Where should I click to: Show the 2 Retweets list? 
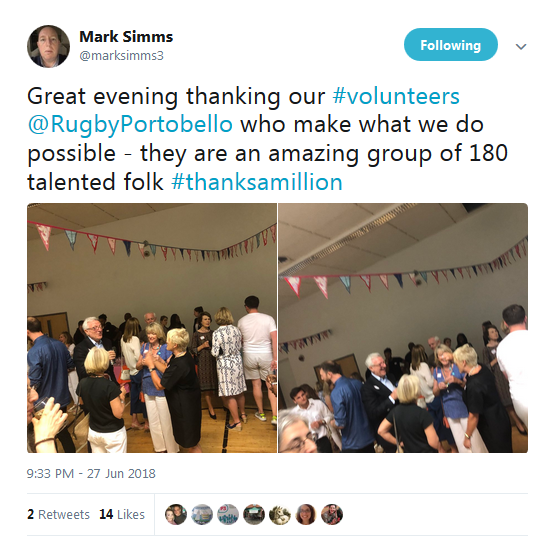click(59, 514)
